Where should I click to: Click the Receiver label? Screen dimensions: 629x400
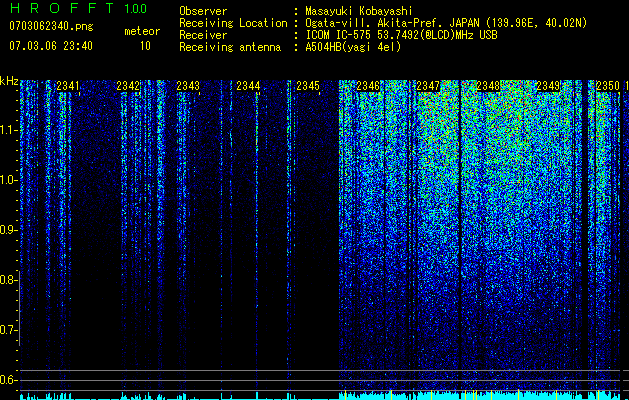203,35
